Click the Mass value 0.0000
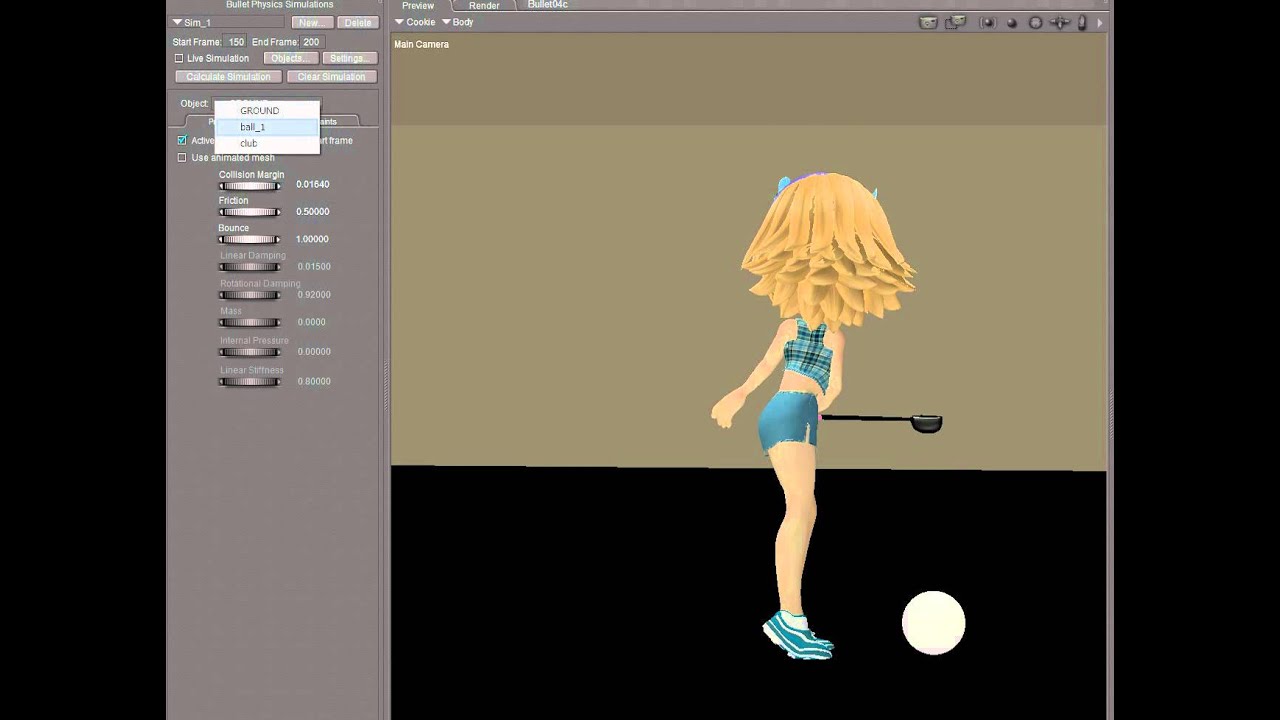 point(312,322)
